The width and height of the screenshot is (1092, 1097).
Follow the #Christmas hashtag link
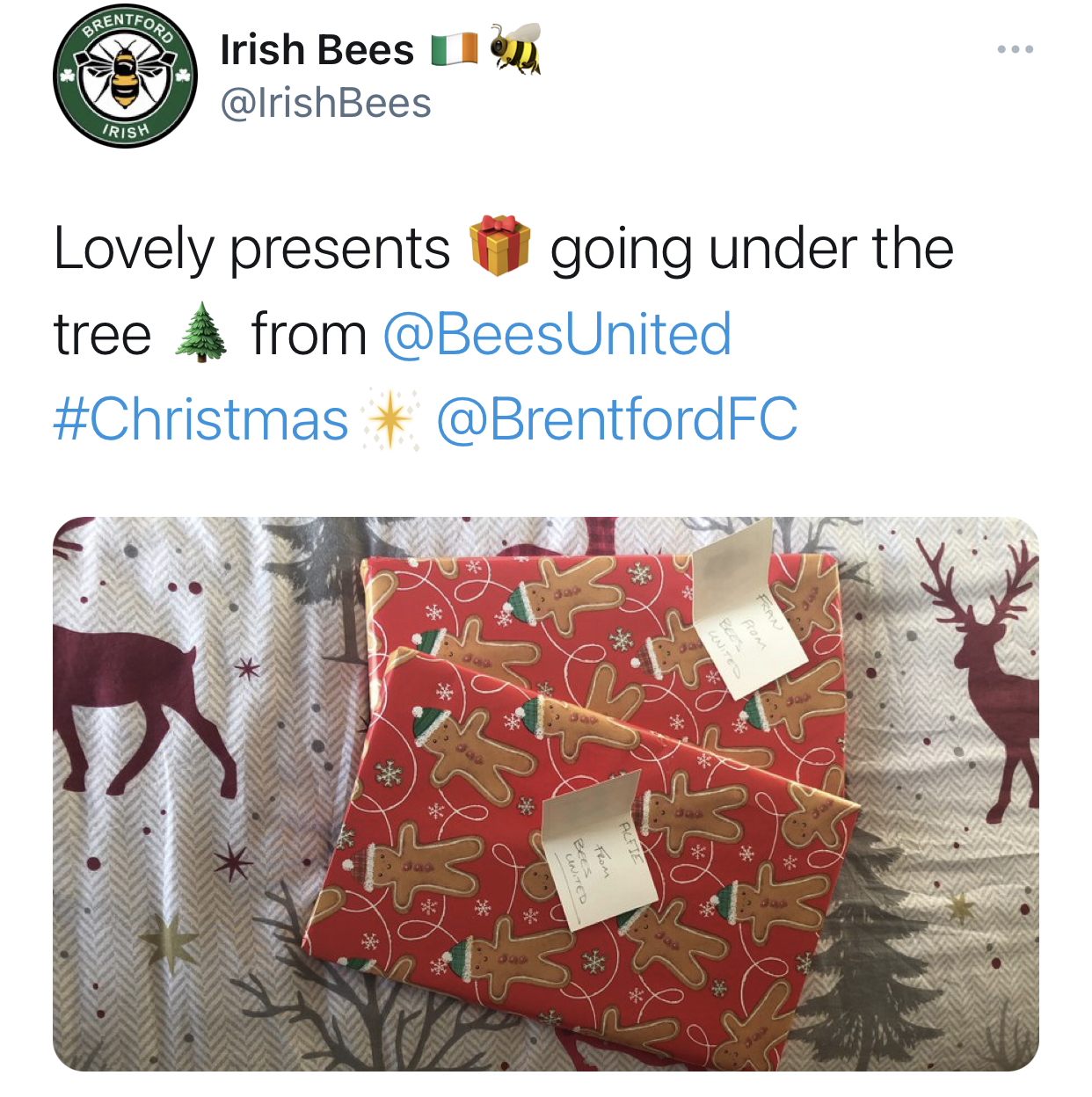(201, 419)
